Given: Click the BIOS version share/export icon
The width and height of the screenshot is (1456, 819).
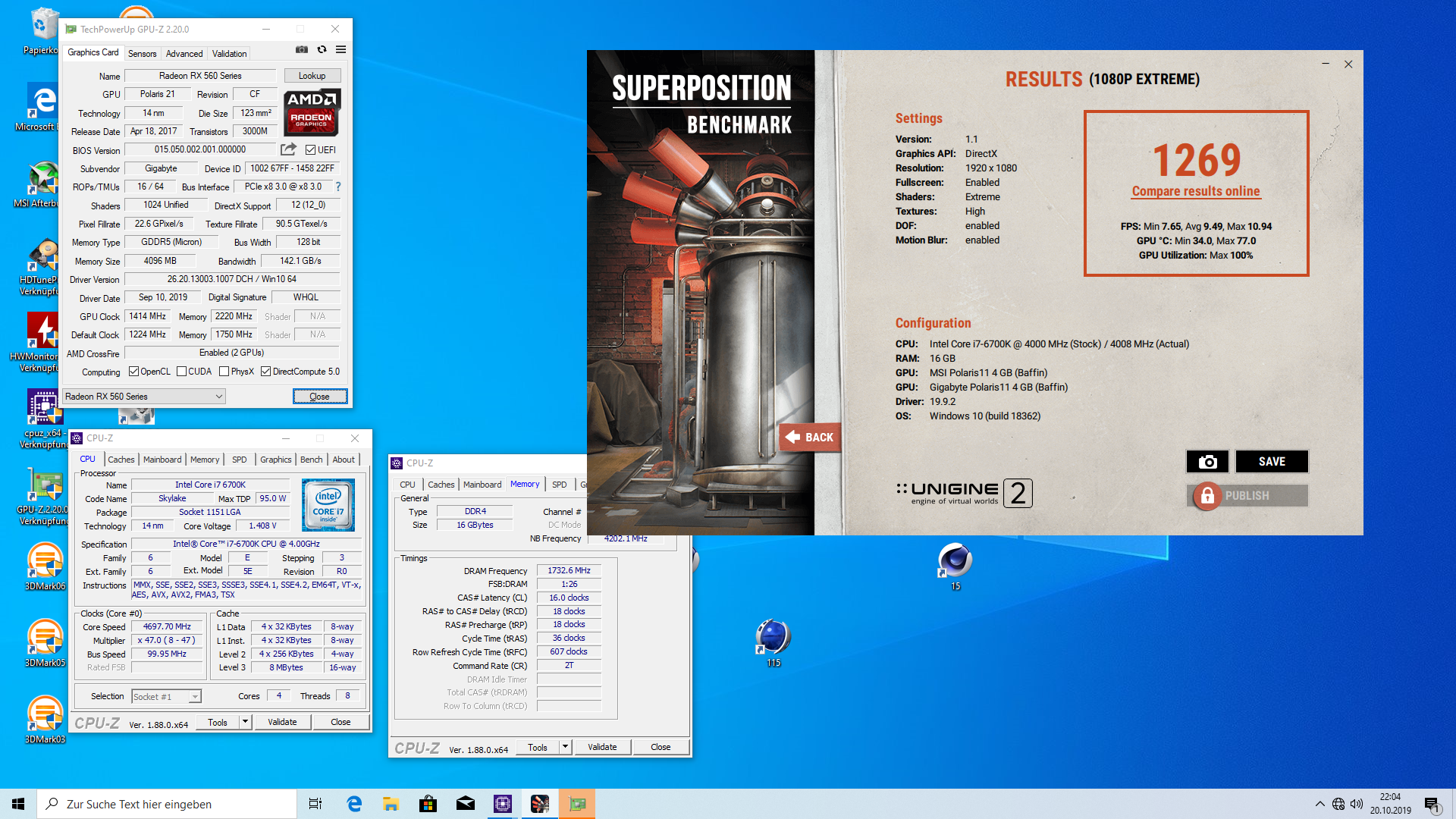Looking at the screenshot, I should tap(288, 149).
